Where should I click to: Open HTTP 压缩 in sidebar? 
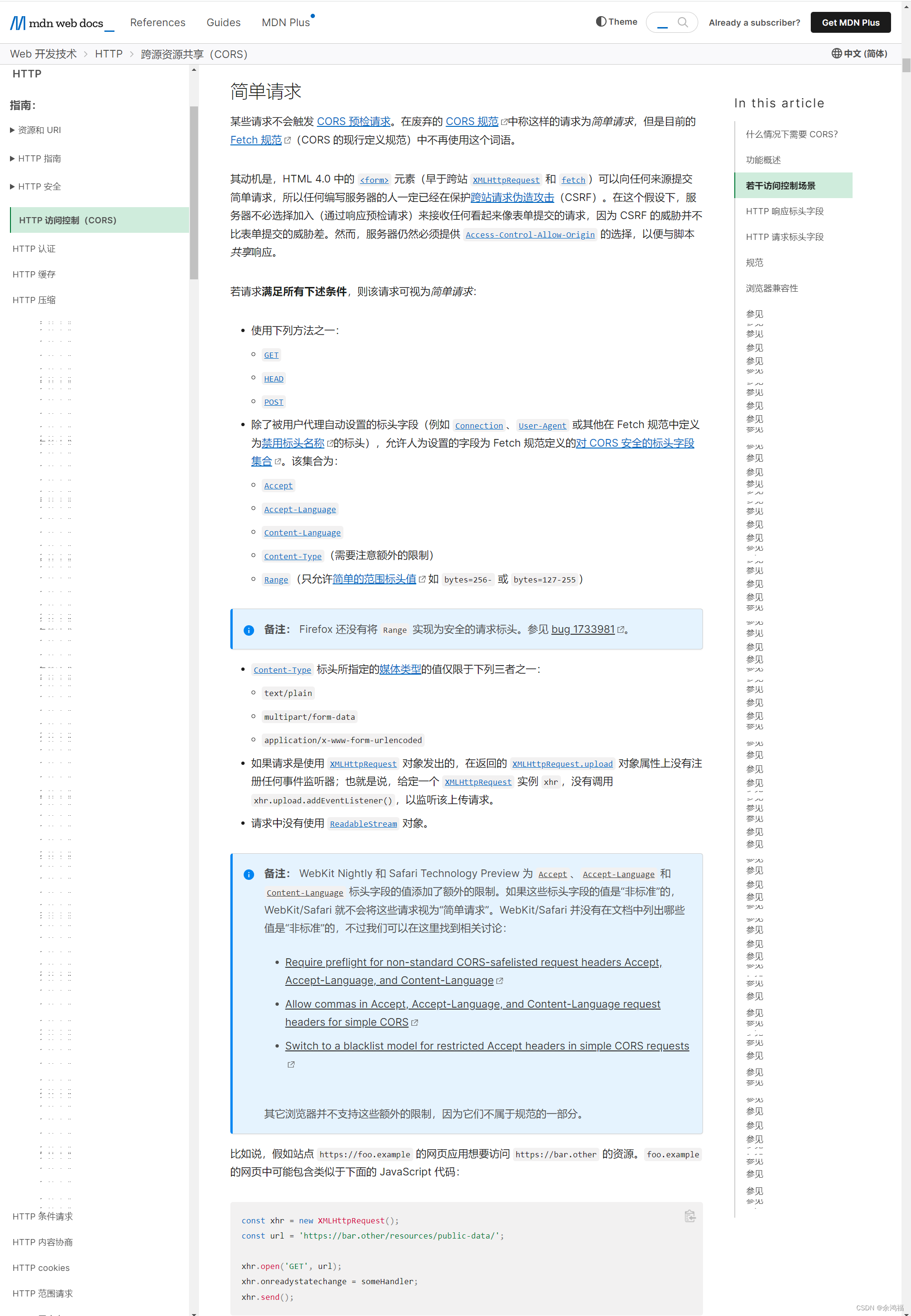coord(34,300)
